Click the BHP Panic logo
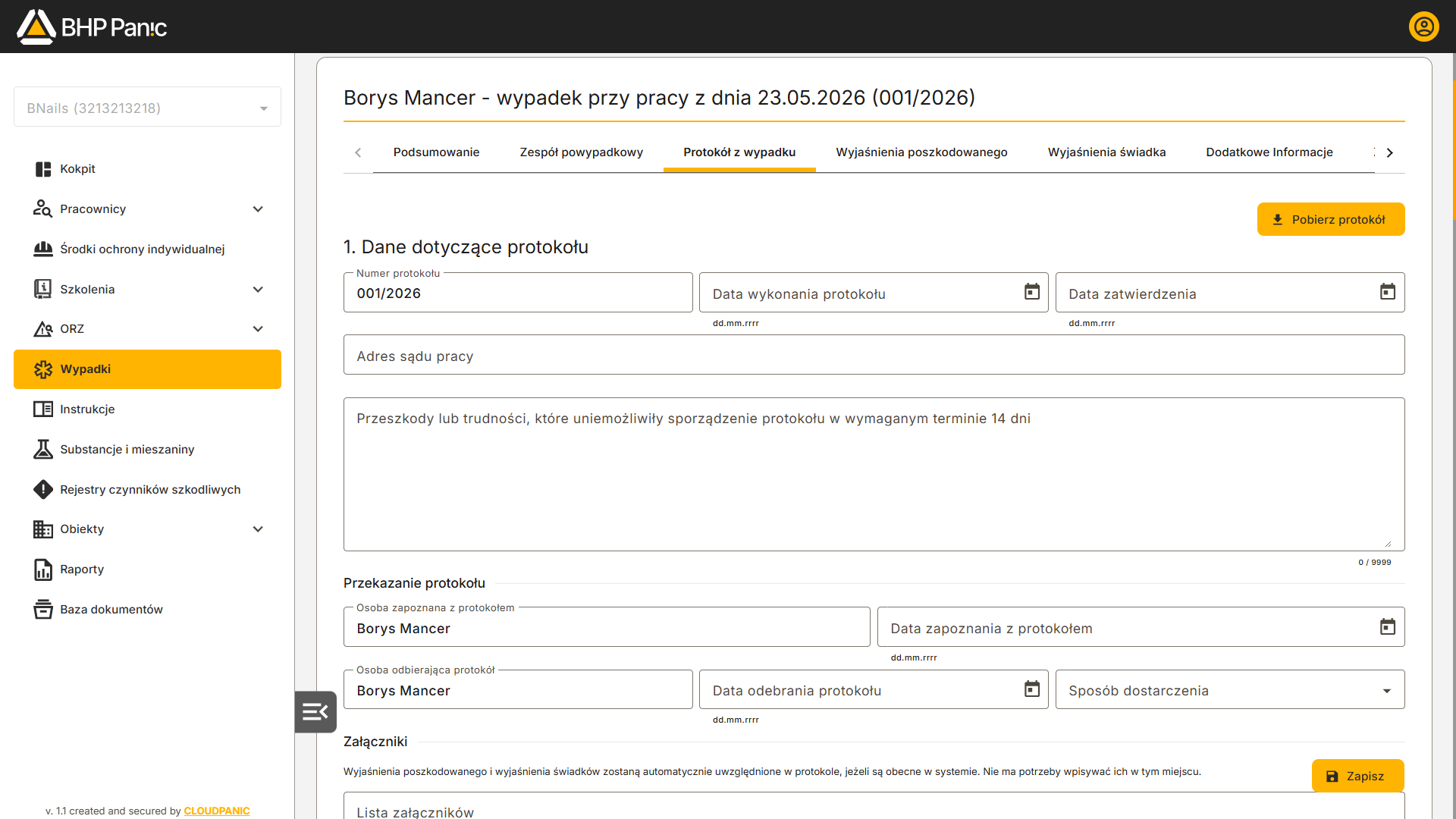This screenshot has height=819, width=1456. [x=92, y=27]
